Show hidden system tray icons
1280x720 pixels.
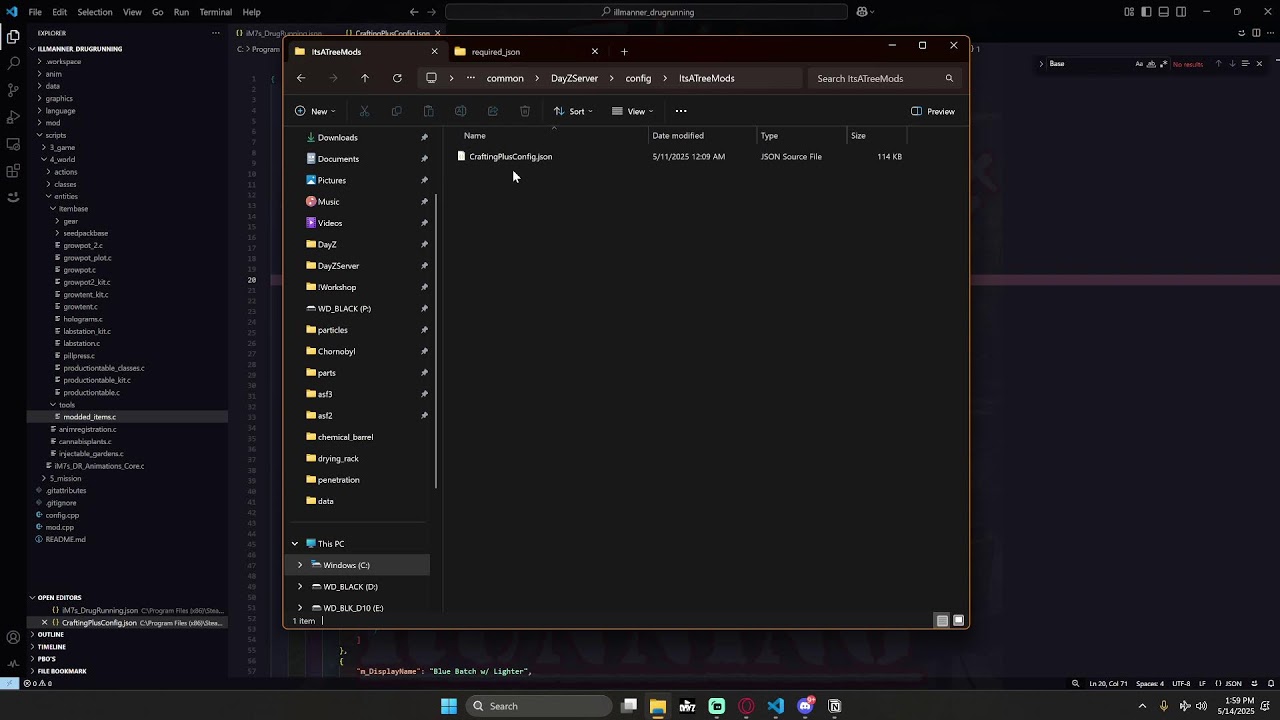pyautogui.click(x=1142, y=706)
